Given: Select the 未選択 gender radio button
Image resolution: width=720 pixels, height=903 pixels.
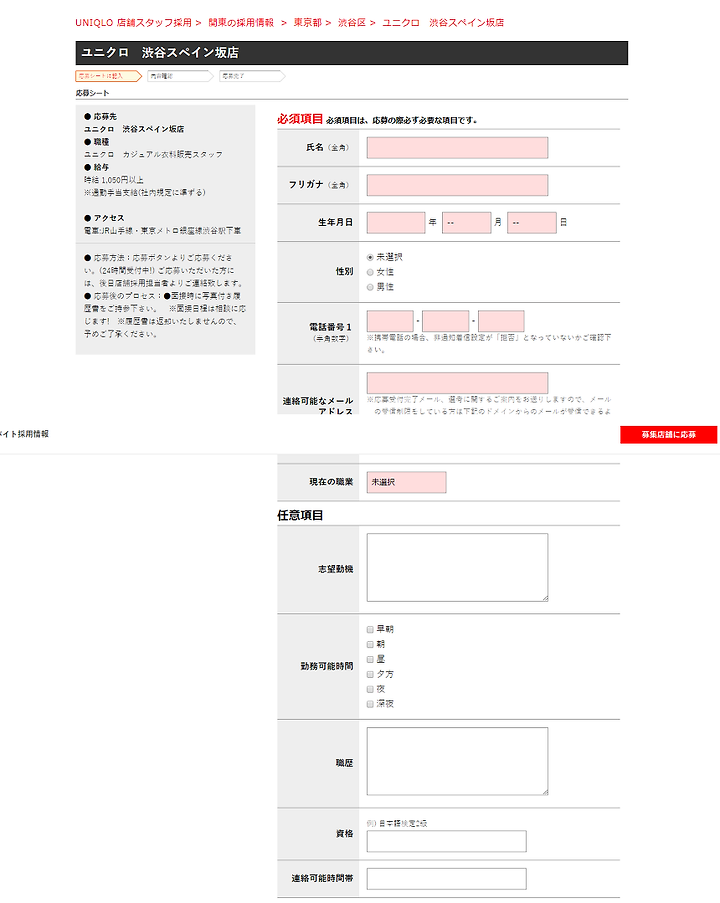Looking at the screenshot, I should click(x=370, y=257).
